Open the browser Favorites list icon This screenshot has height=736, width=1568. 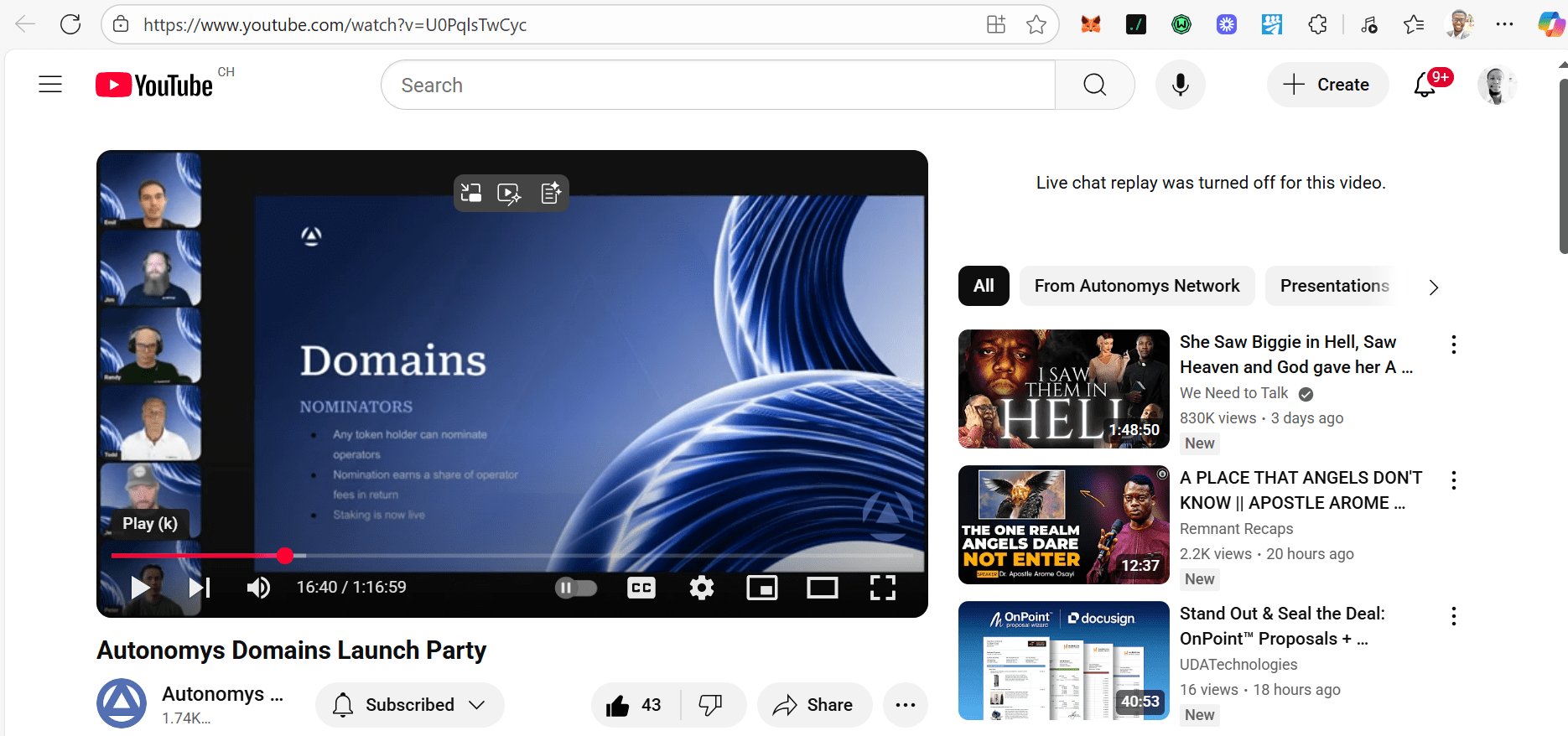(1414, 24)
